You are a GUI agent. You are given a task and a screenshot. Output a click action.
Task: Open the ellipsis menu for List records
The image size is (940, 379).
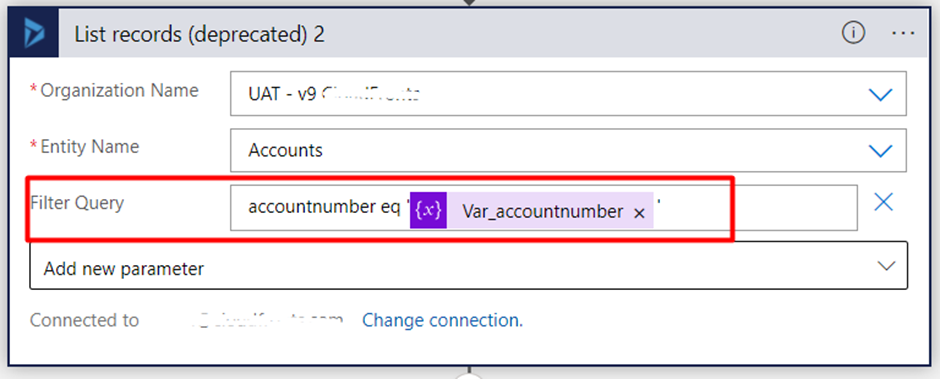(x=903, y=34)
